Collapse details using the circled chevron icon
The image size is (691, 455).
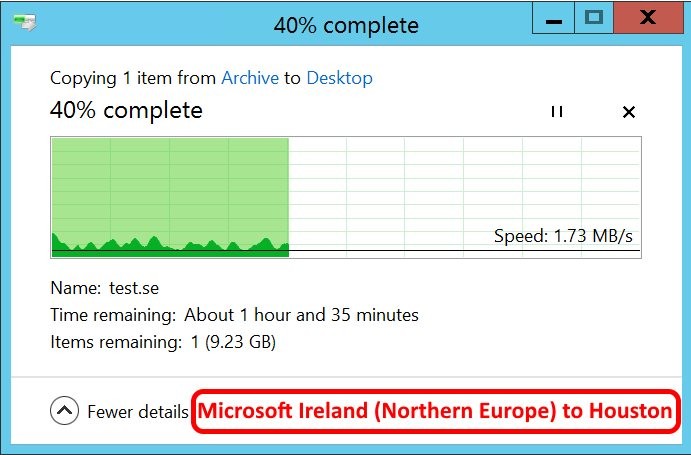64,410
